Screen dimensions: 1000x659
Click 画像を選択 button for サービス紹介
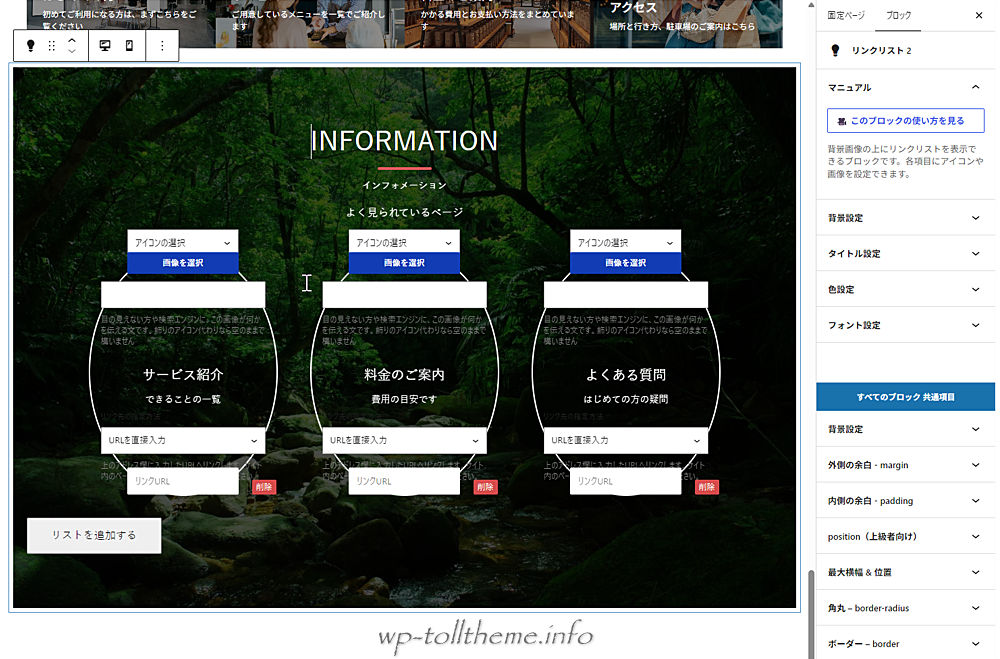[x=183, y=263]
